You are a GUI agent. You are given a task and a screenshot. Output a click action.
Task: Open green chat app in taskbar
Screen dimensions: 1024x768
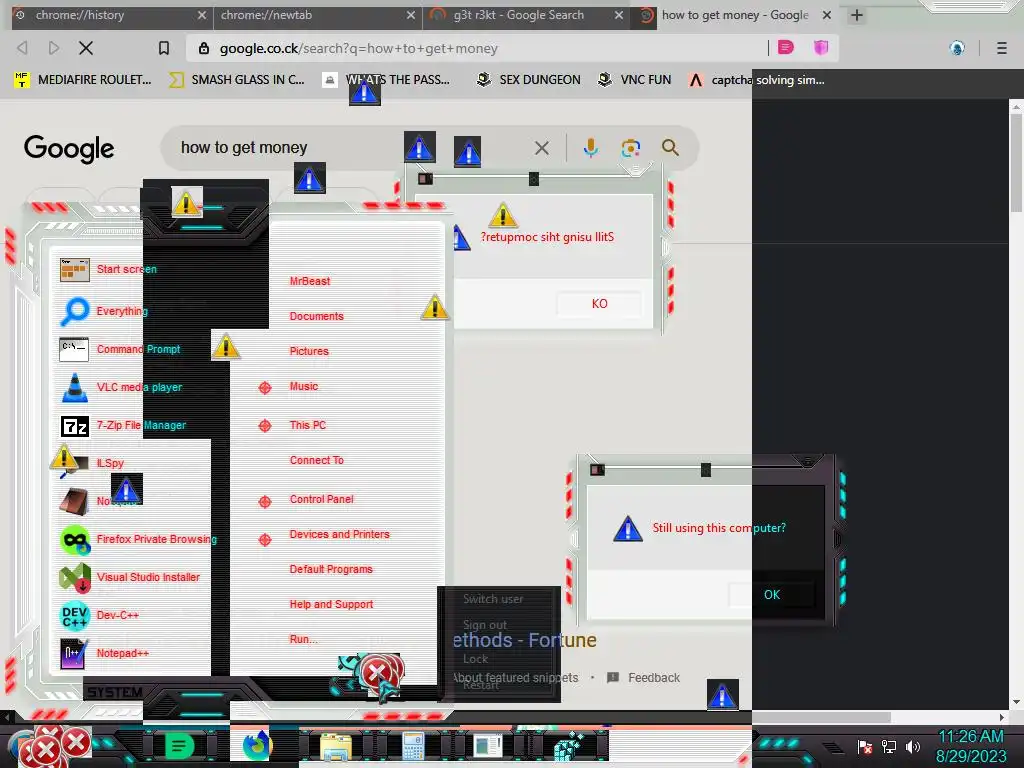coord(179,746)
